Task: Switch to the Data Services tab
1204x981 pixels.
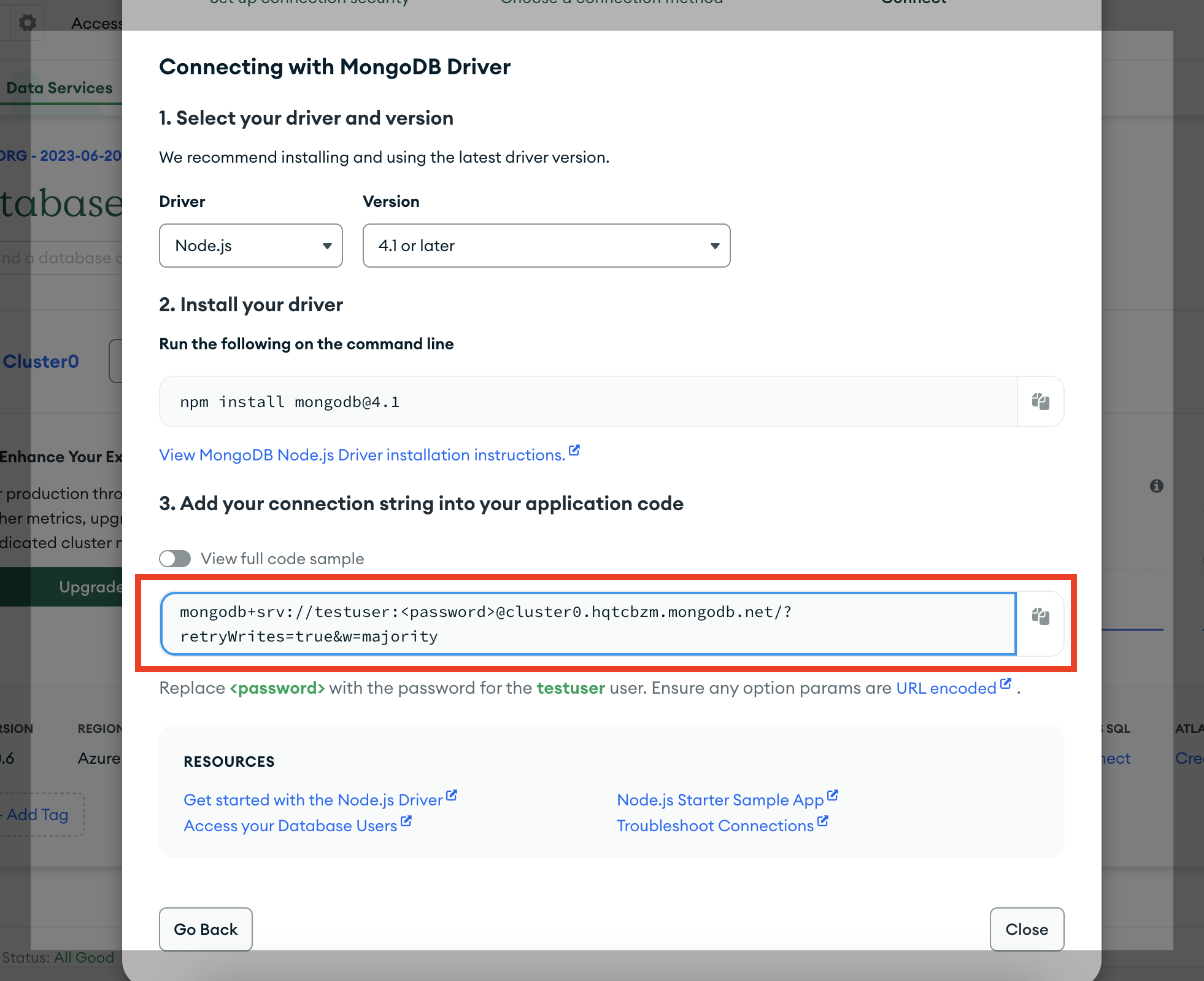Action: (60, 88)
